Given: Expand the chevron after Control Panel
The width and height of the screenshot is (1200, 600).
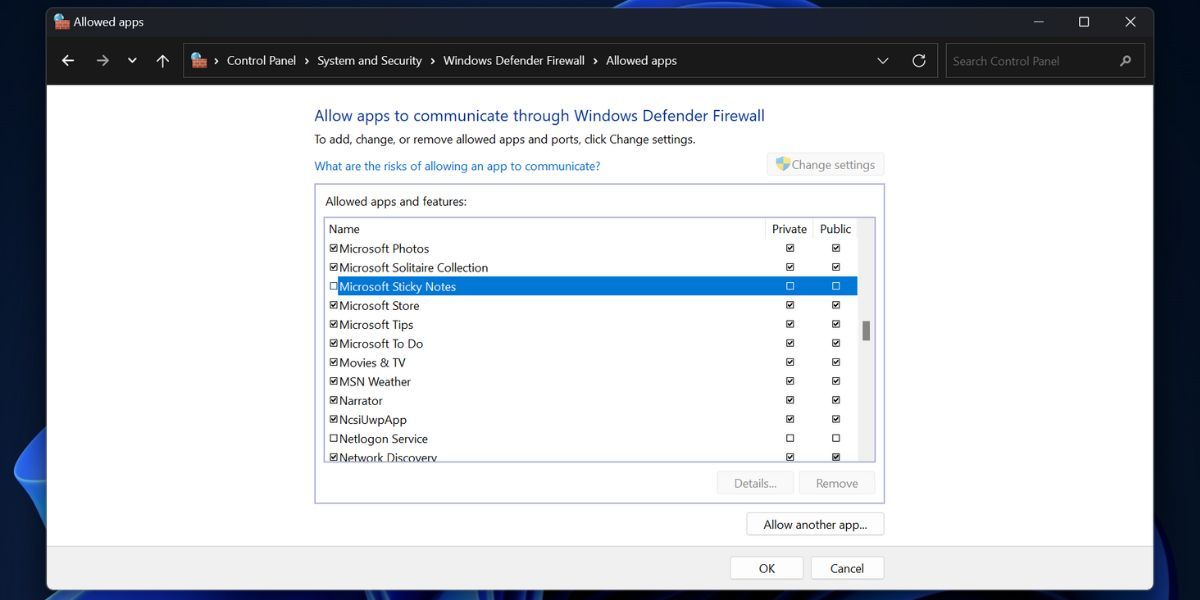Looking at the screenshot, I should [305, 60].
